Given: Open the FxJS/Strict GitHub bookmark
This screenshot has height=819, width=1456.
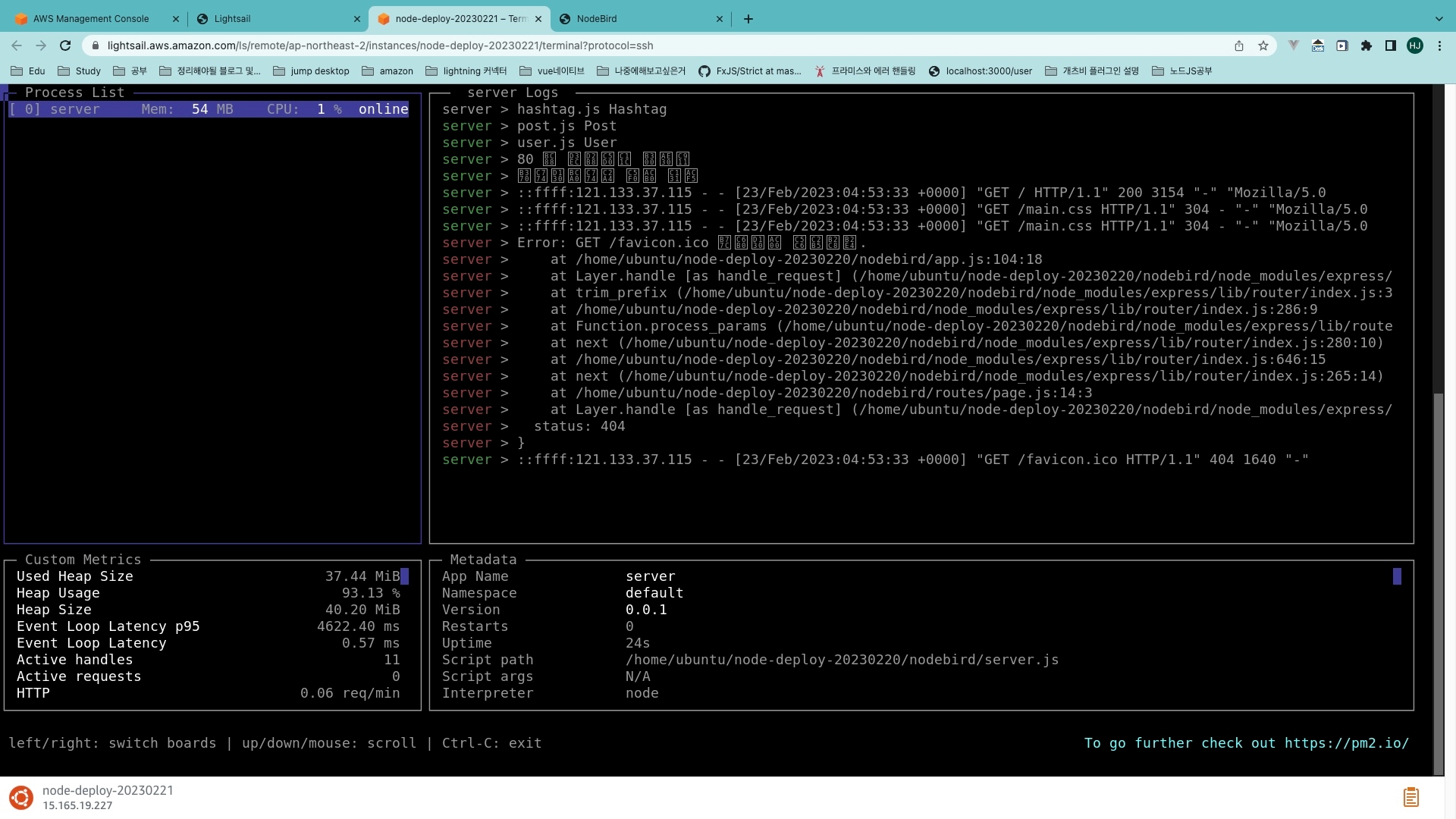Looking at the screenshot, I should pos(750,71).
